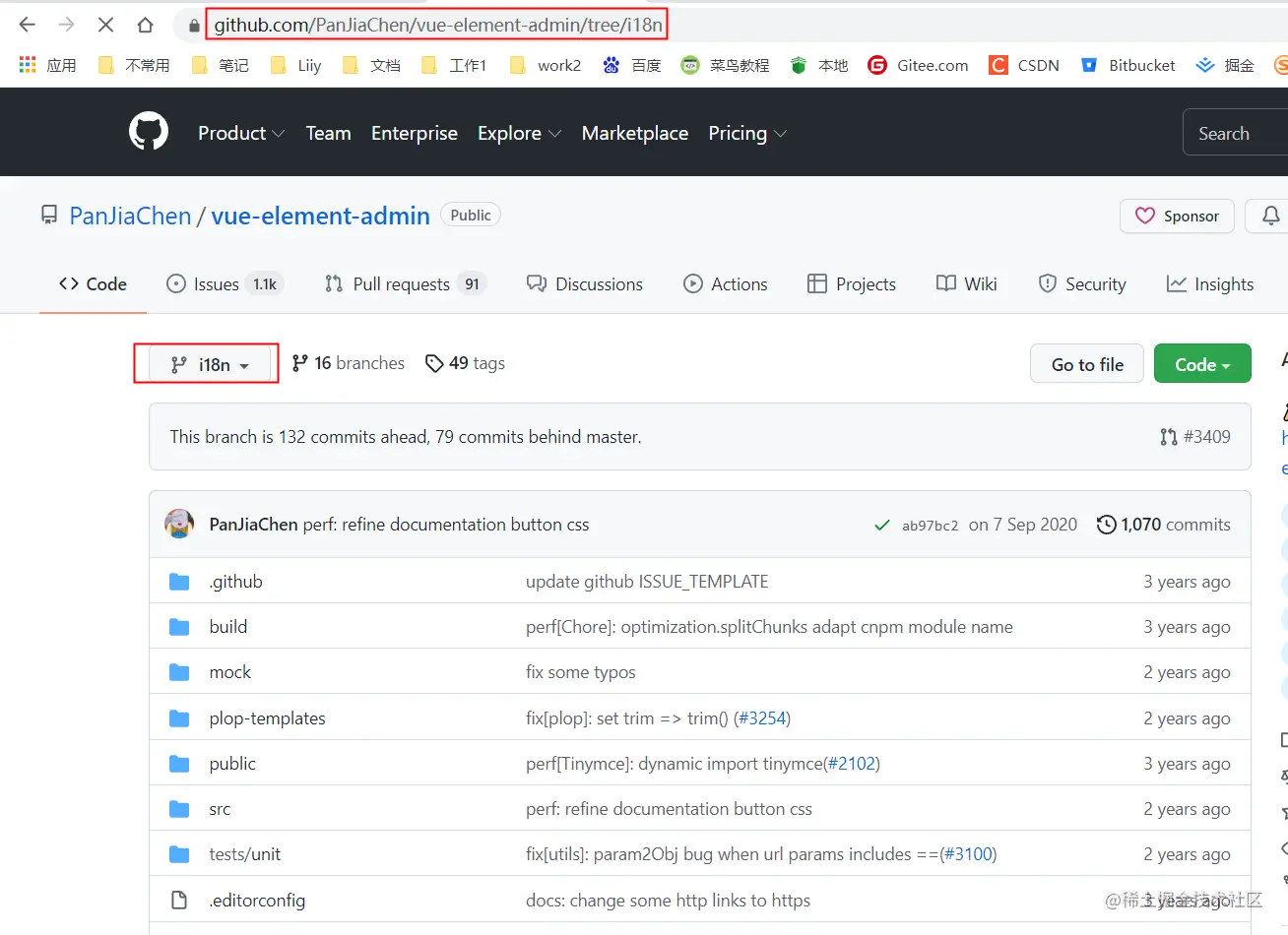The height and width of the screenshot is (935, 1288).
Task: Open the 掘金 bookmark
Action: click(x=1225, y=65)
